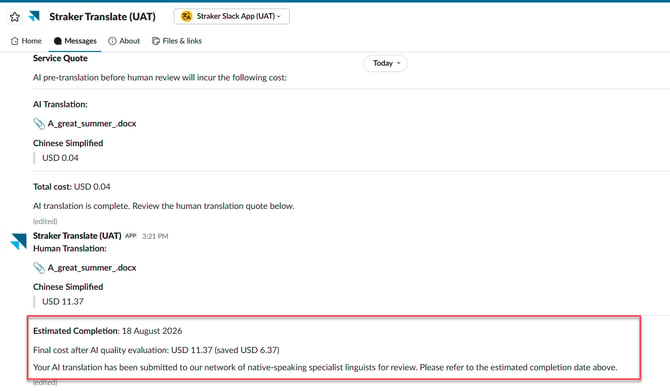Click the APP badge next to sender name
The height and width of the screenshot is (391, 670).
(x=131, y=236)
